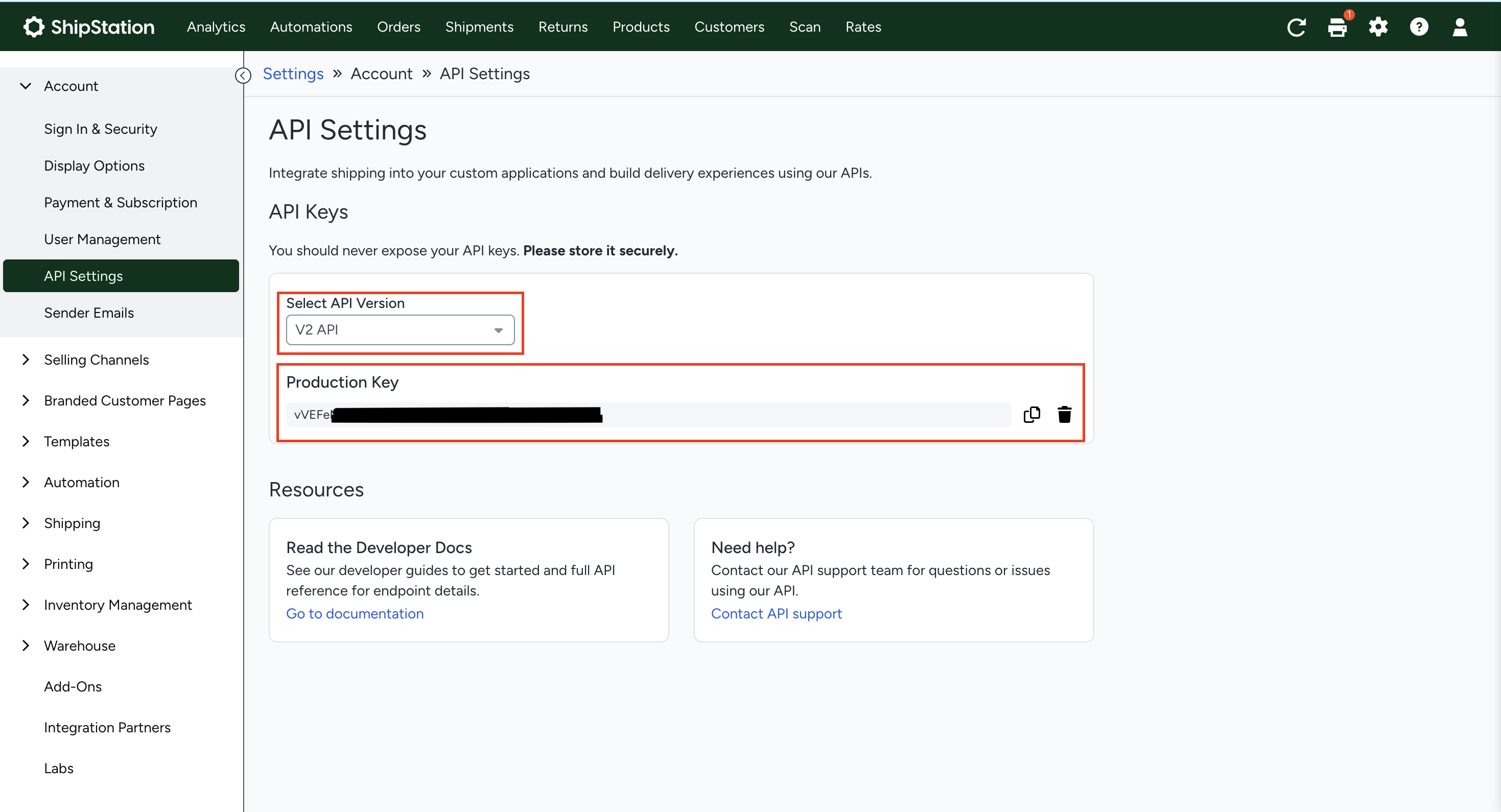Click the Production Key value field

(648, 414)
